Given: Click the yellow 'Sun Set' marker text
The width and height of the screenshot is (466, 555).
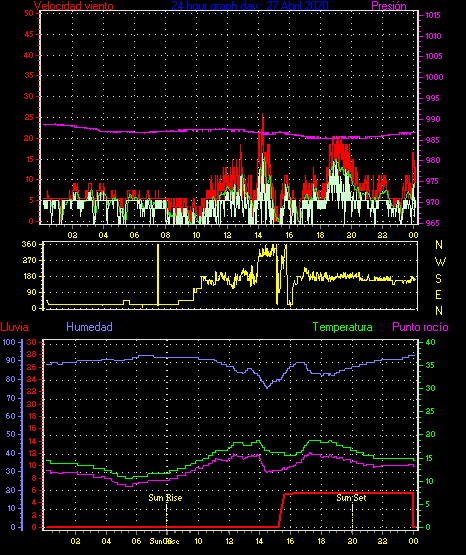Looking at the screenshot, I should click(x=351, y=498).
